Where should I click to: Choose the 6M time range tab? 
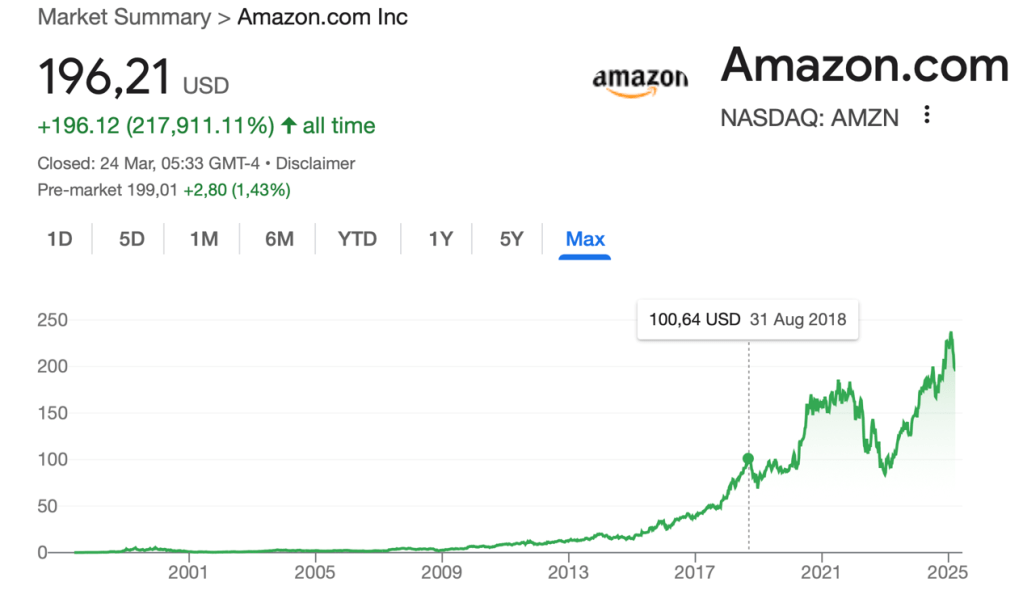tap(279, 239)
